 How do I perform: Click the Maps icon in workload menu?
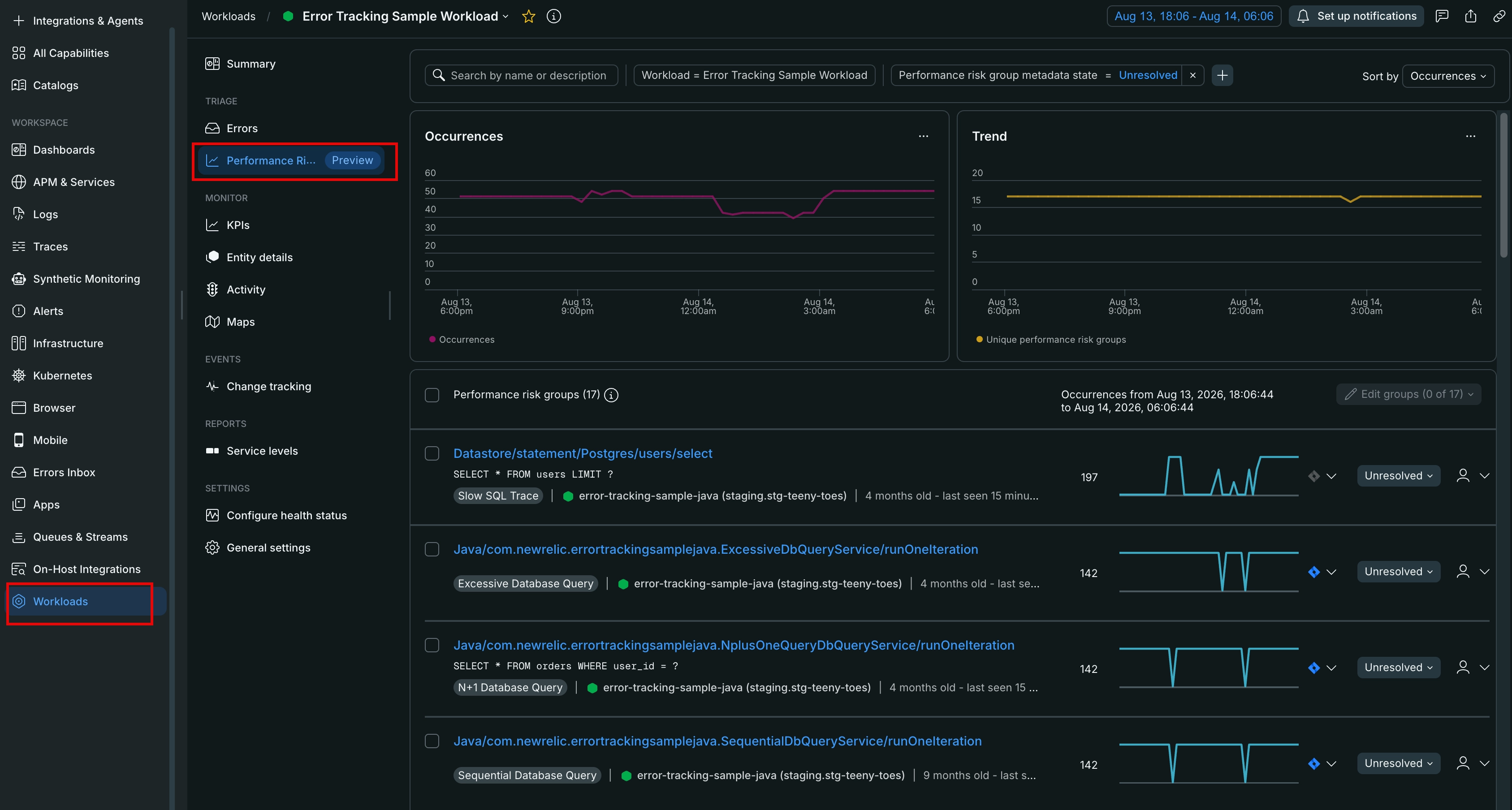click(x=212, y=322)
